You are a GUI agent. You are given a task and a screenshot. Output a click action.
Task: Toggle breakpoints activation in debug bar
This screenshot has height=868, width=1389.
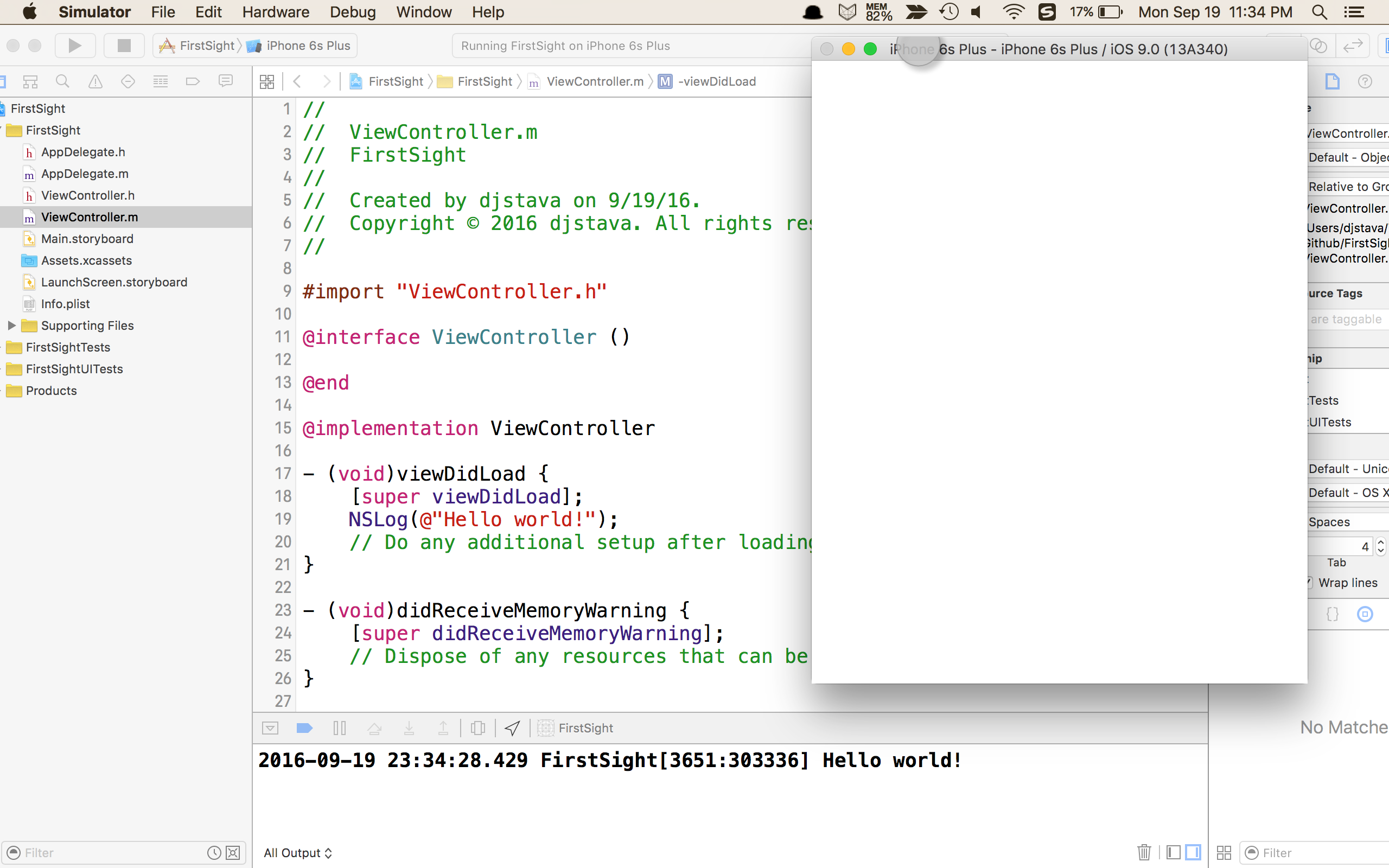coord(304,728)
